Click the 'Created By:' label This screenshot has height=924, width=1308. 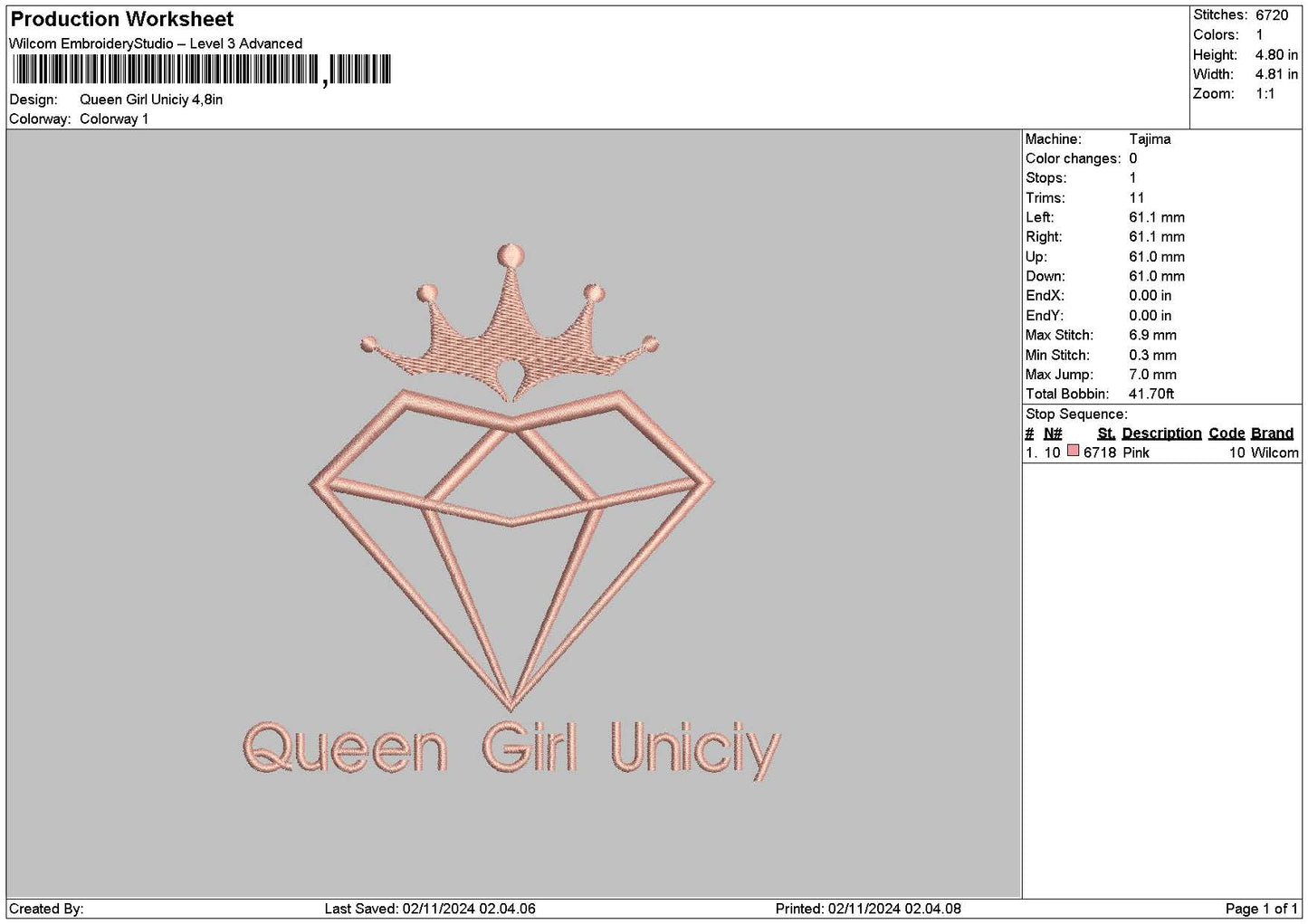46,909
